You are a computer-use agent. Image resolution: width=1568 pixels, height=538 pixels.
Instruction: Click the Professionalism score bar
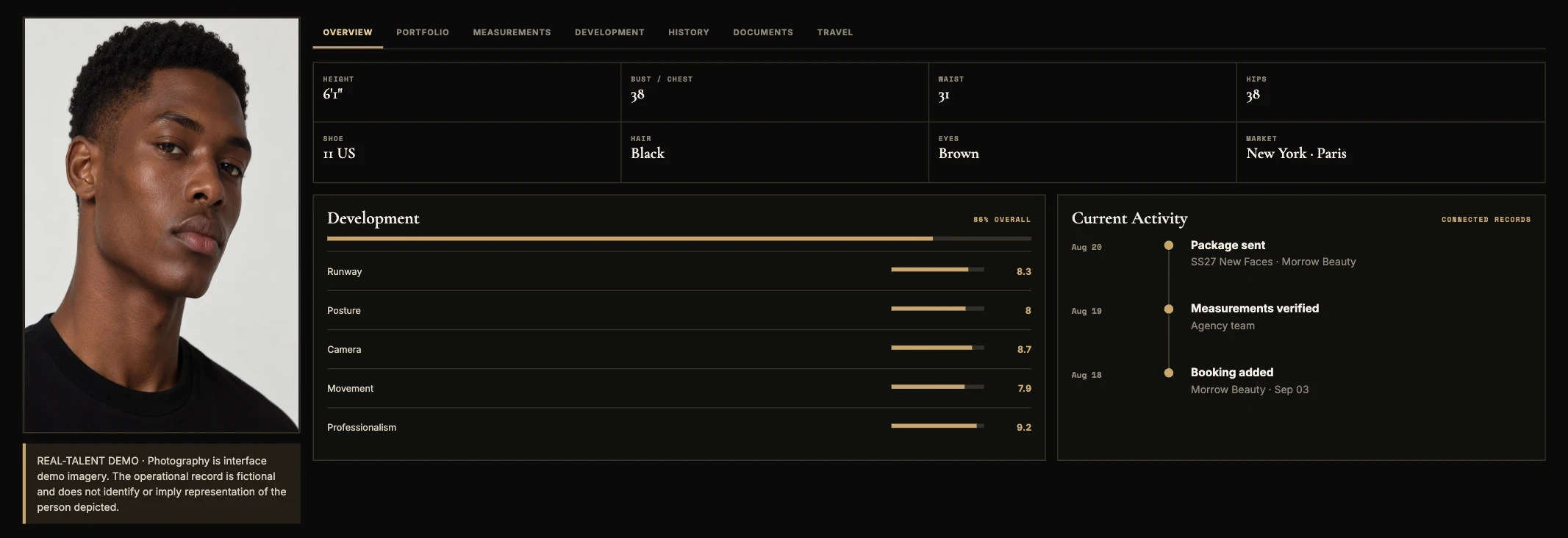point(937,426)
